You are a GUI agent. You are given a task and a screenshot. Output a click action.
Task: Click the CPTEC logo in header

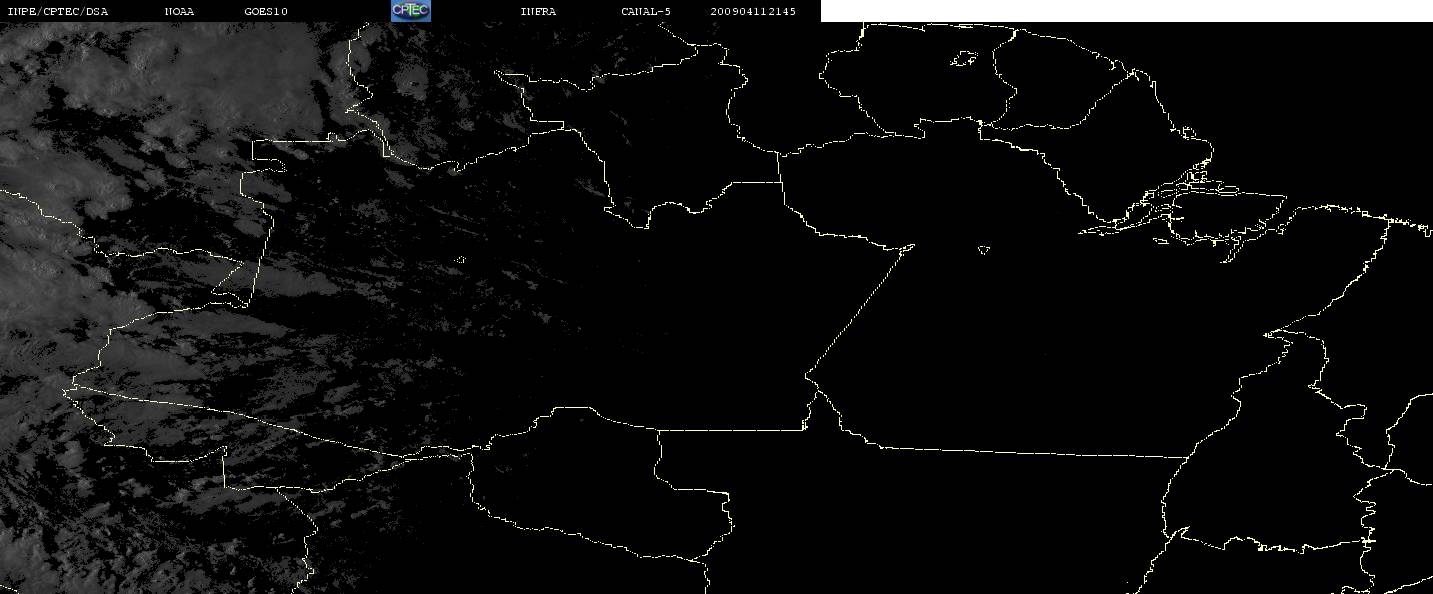coord(410,11)
